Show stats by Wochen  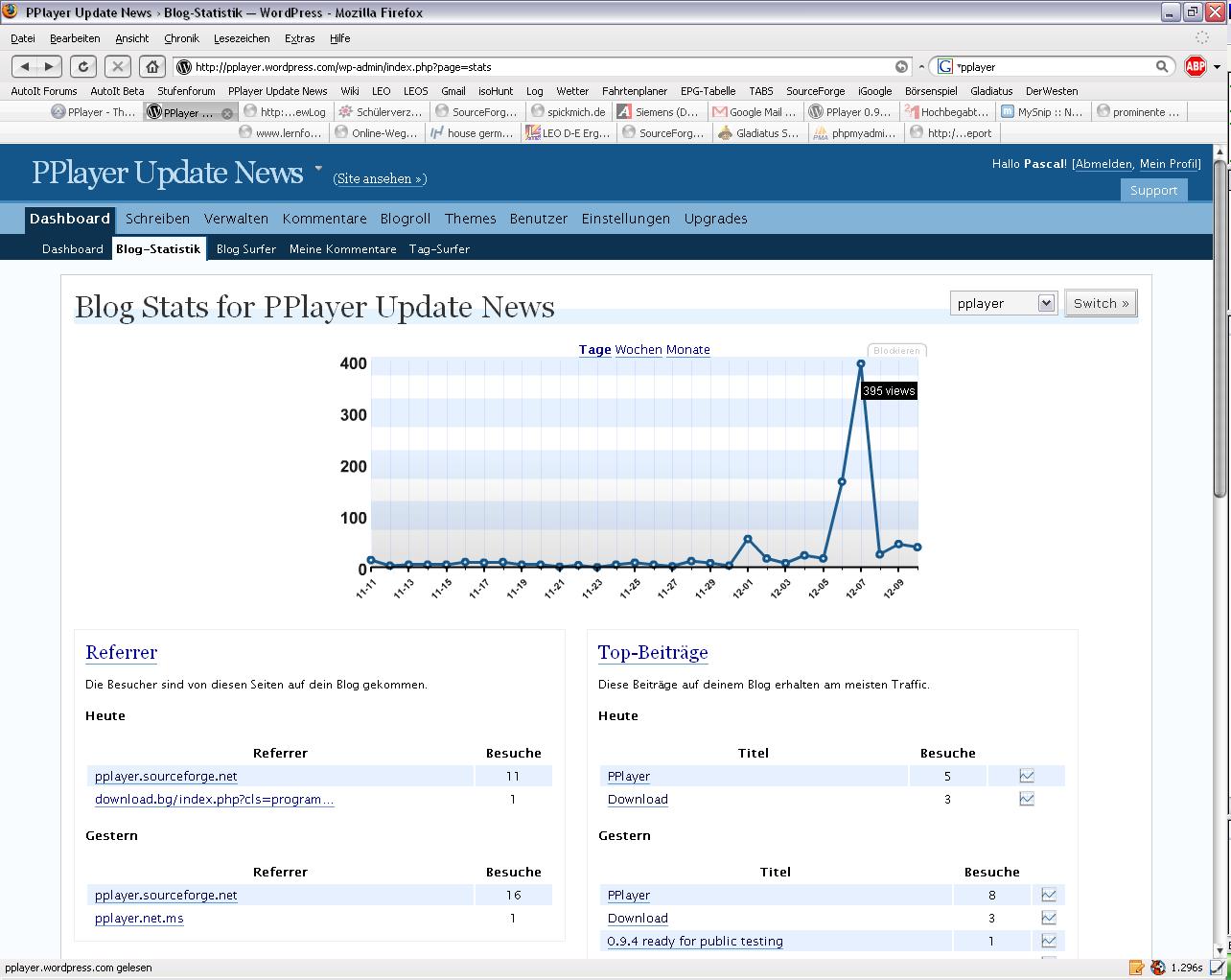point(639,350)
